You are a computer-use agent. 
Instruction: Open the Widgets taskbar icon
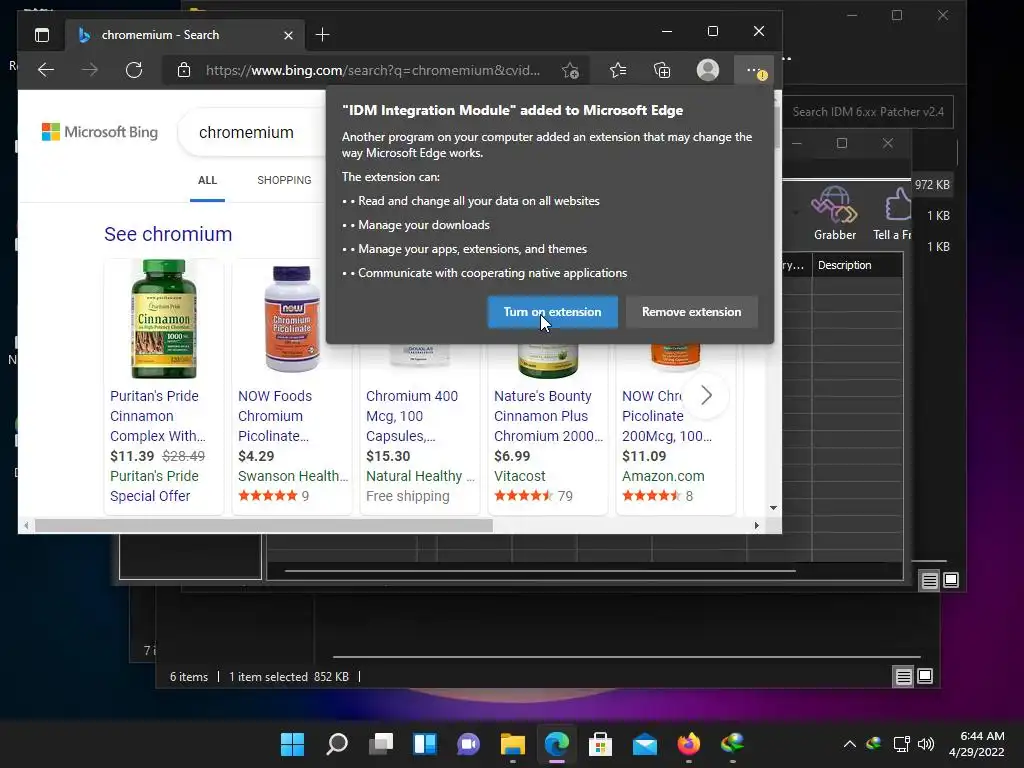pos(424,744)
